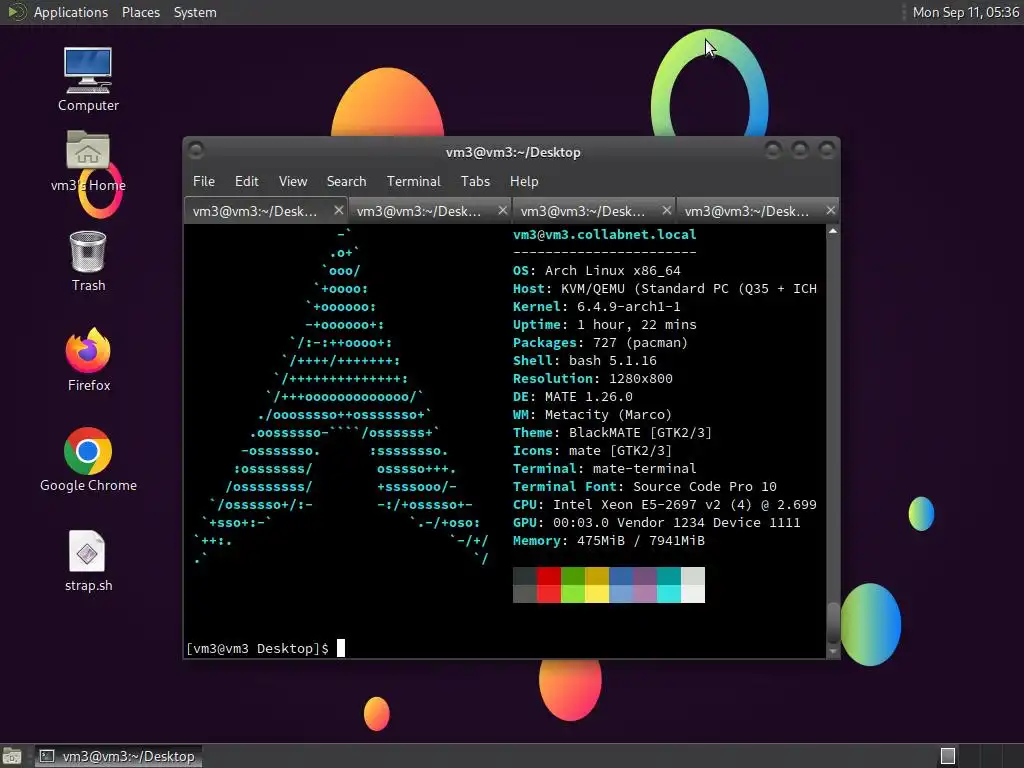
Task: Click the clock showing Mon Sep 11
Action: pyautogui.click(x=965, y=12)
